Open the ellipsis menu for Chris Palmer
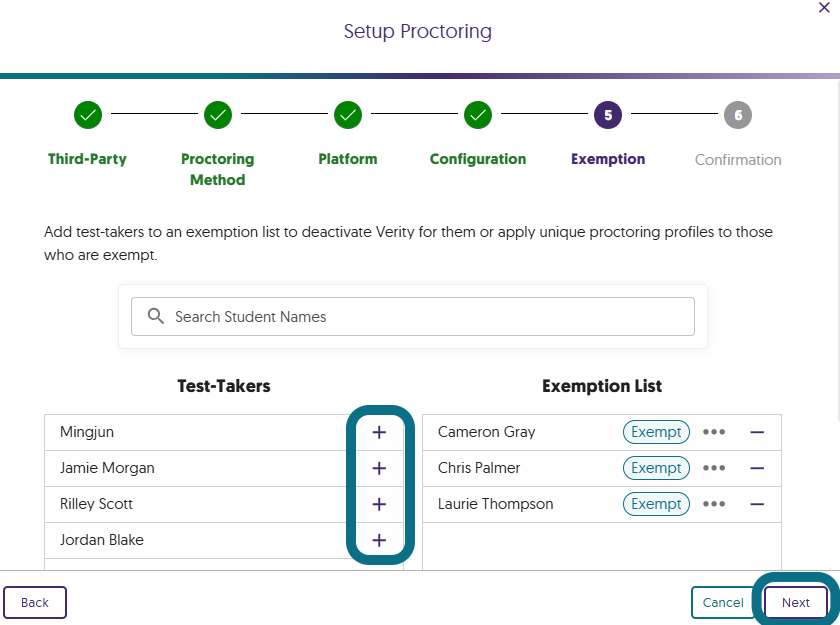Image resolution: width=840 pixels, height=625 pixels. click(713, 468)
